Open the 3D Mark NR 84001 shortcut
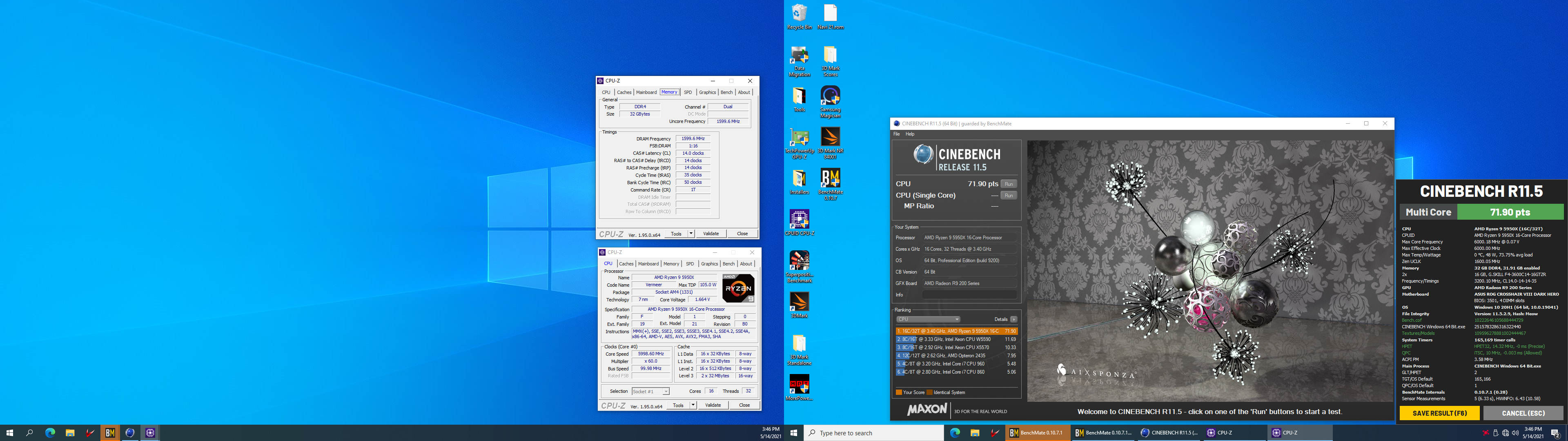The width and height of the screenshot is (1568, 441). pos(830,144)
